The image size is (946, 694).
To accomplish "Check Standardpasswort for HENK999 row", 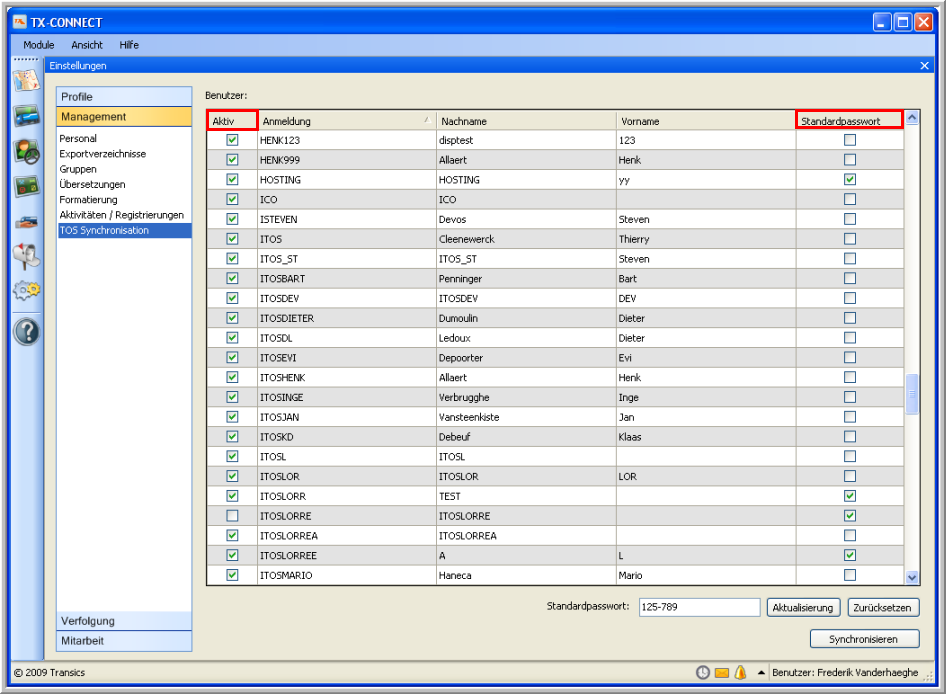I will (x=850, y=160).
